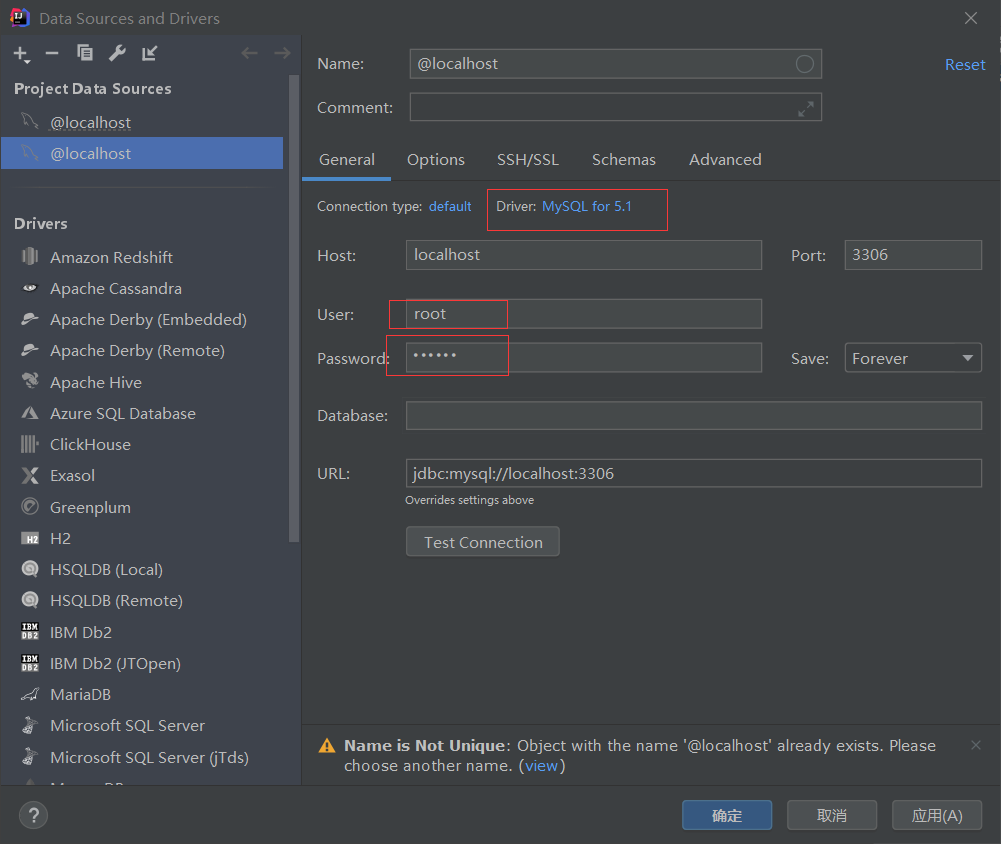Click Reset link
The width and height of the screenshot is (1001, 844).
point(965,64)
